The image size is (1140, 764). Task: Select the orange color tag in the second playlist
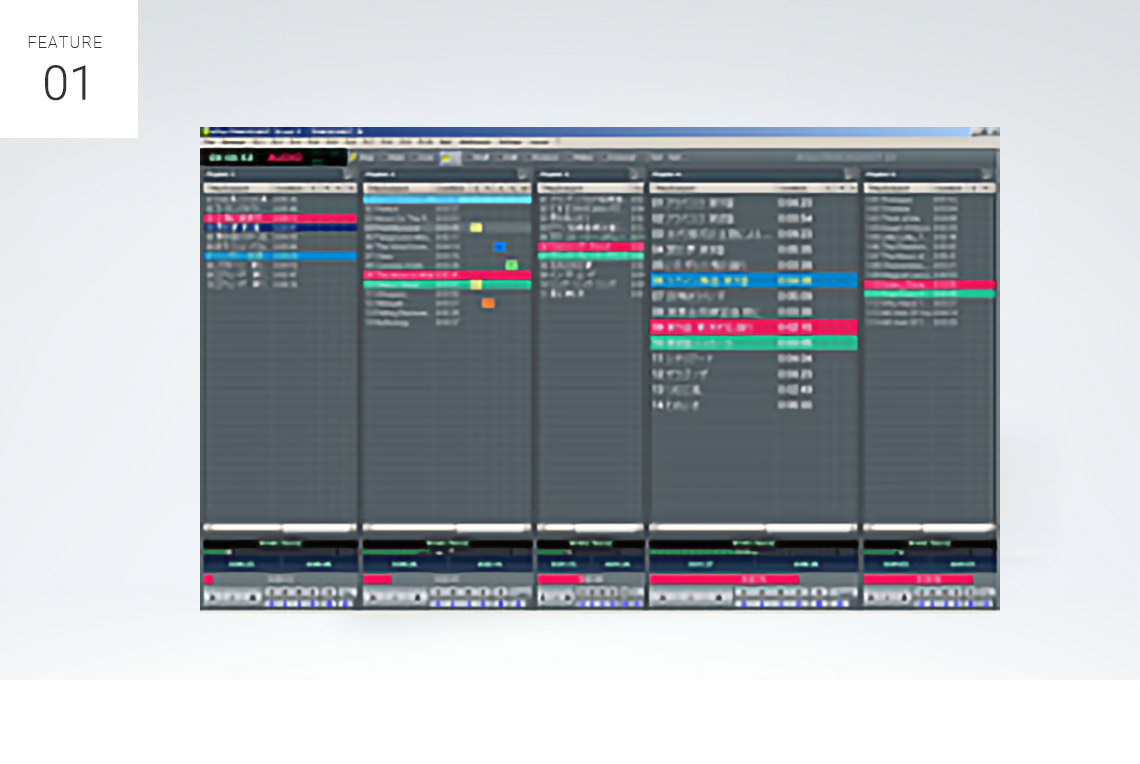coord(488,303)
